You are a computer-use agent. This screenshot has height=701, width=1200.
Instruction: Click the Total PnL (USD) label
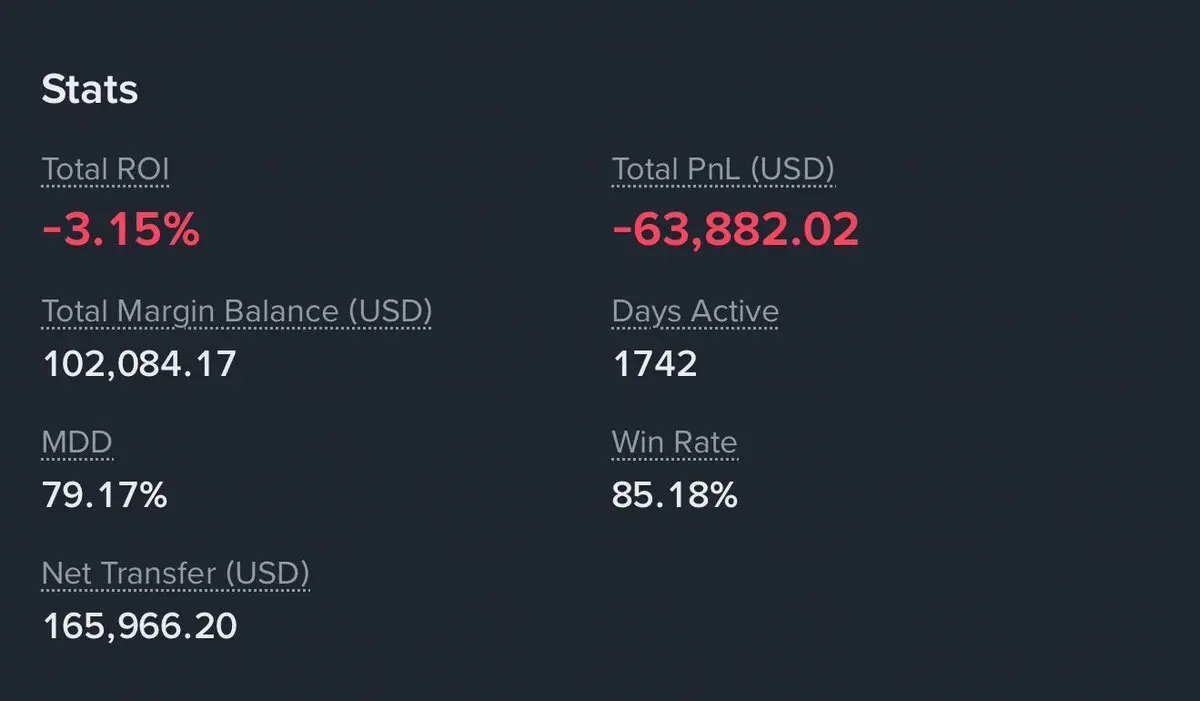pos(722,170)
